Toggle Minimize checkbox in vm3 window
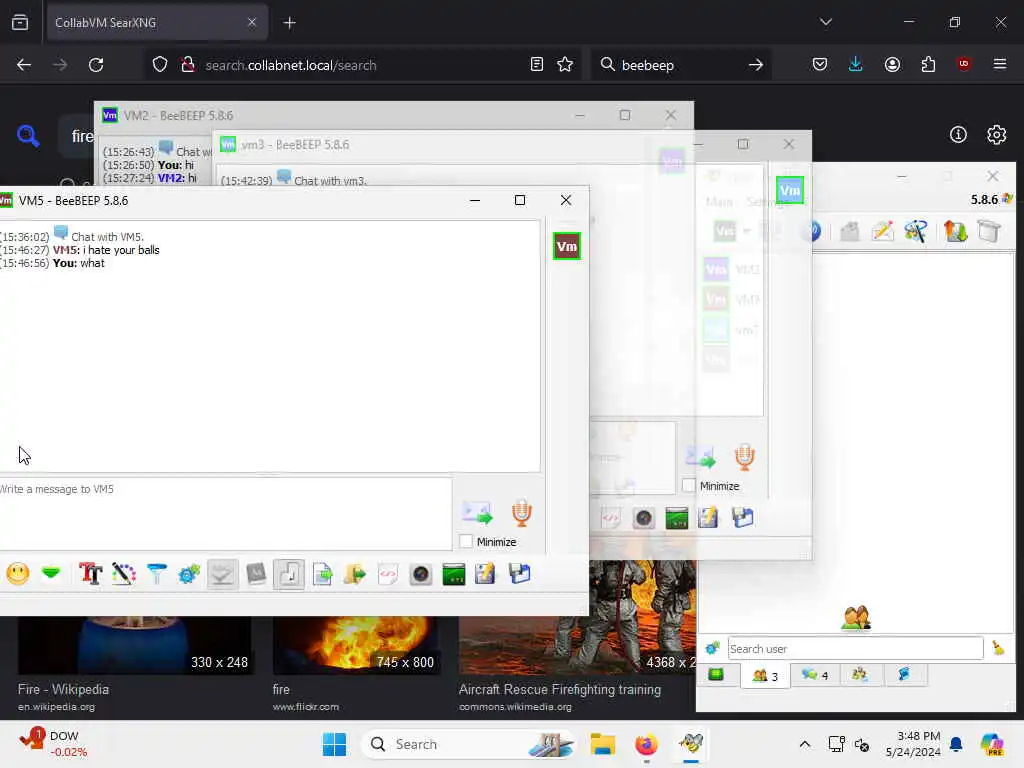The image size is (1024, 768). pyautogui.click(x=688, y=486)
